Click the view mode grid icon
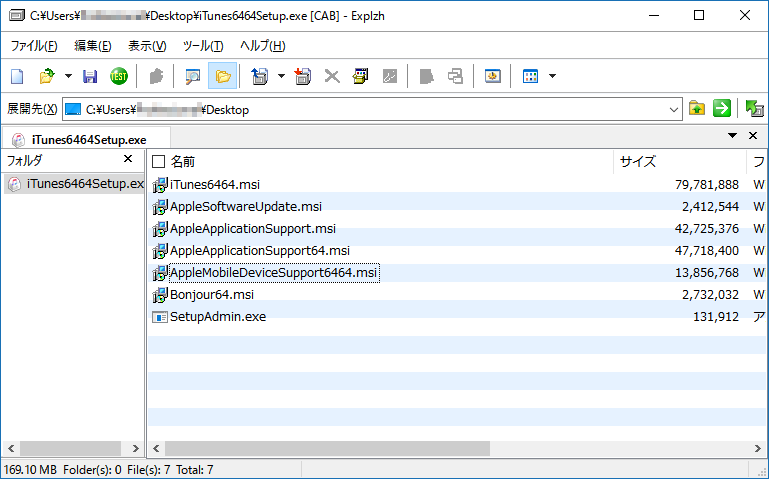 point(530,76)
